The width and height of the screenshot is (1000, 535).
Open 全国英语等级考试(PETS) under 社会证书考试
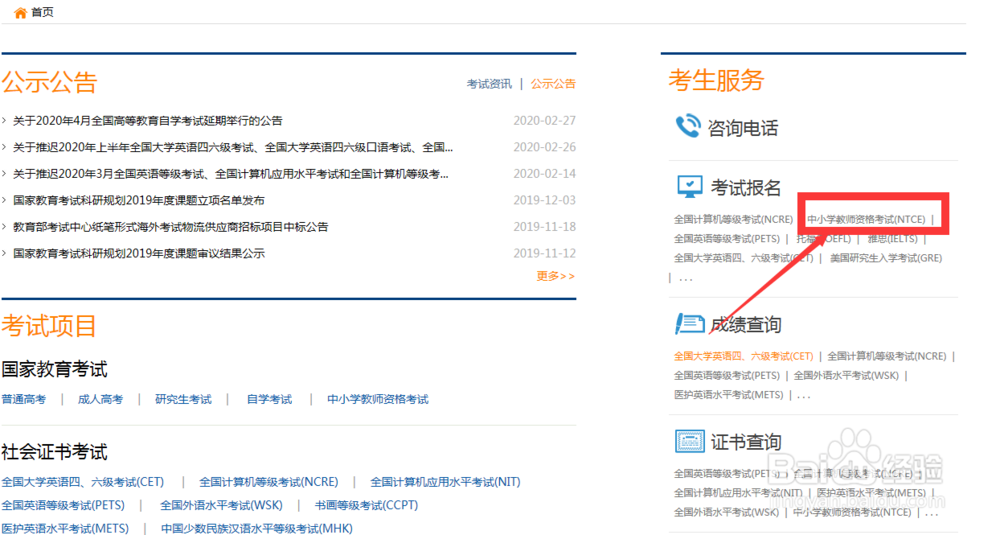(x=63, y=505)
